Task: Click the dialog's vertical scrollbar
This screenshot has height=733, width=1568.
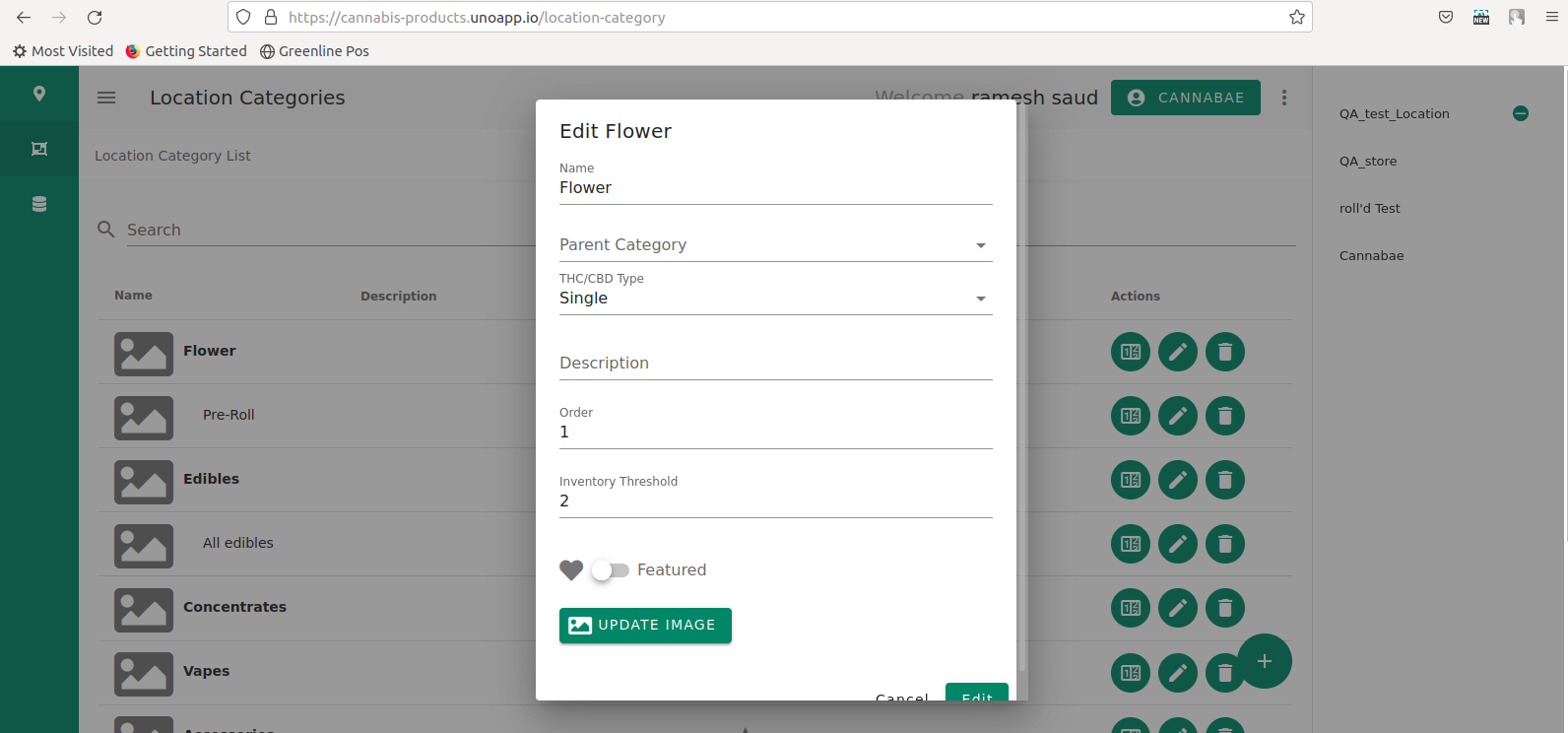Action: pos(1021,394)
